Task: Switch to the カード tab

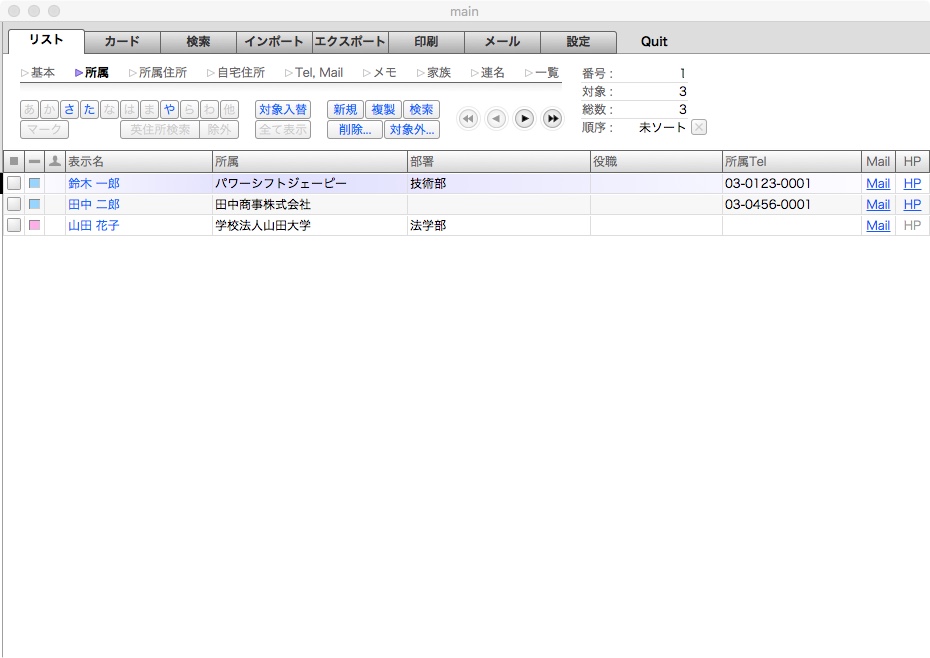Action: pyautogui.click(x=122, y=42)
